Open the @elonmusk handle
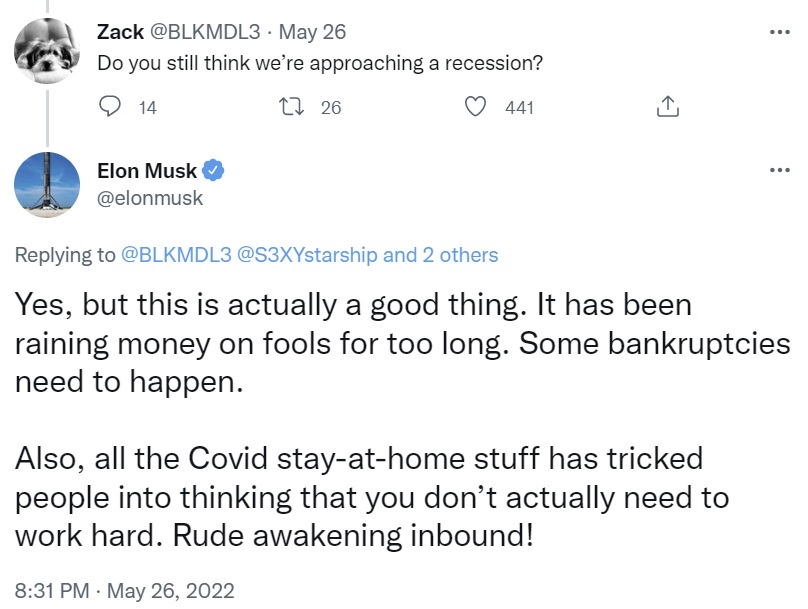Viewport: 808px width, 609px height. pos(150,198)
